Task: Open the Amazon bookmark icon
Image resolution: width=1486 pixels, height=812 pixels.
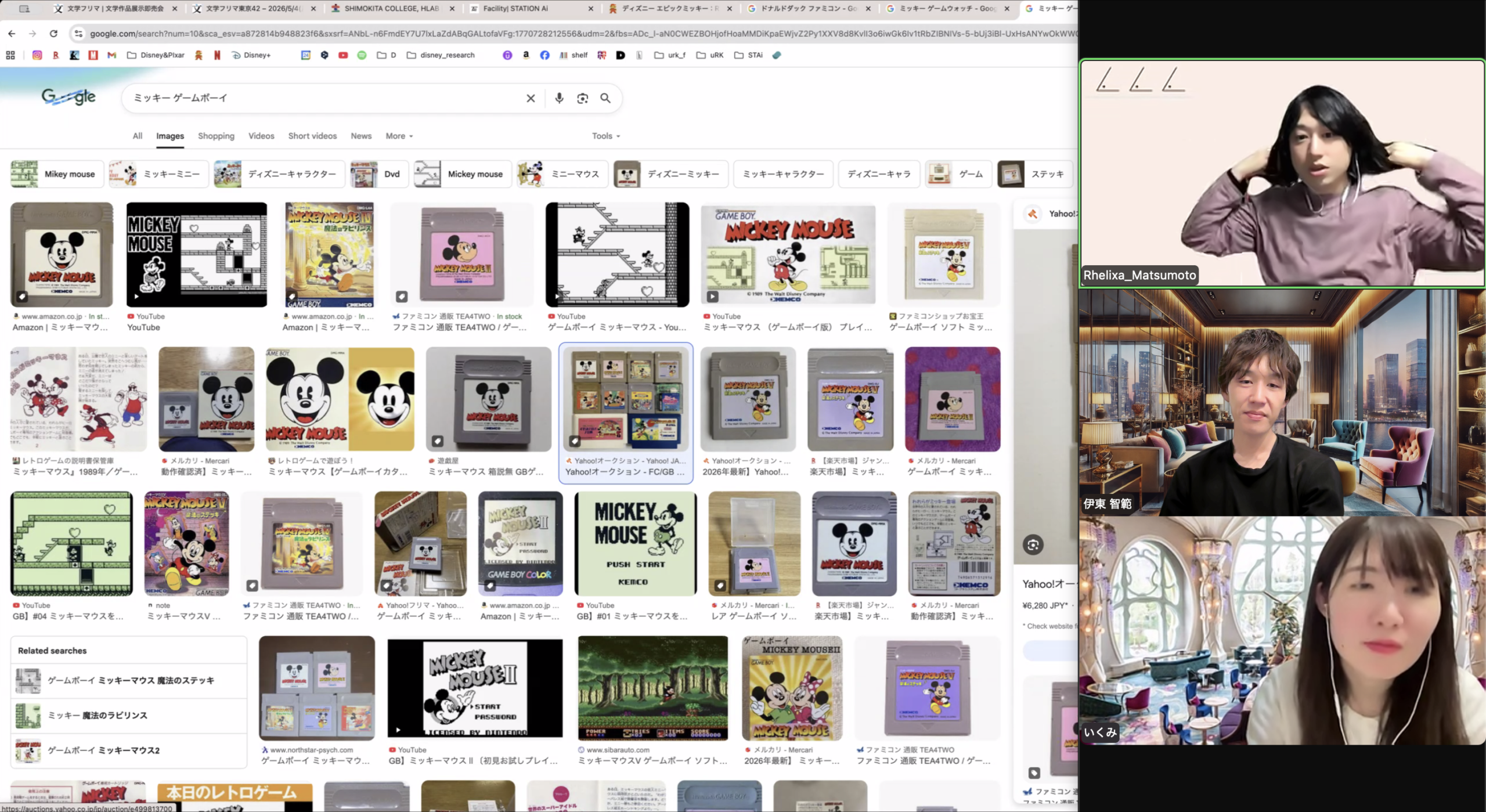Action: click(x=526, y=55)
